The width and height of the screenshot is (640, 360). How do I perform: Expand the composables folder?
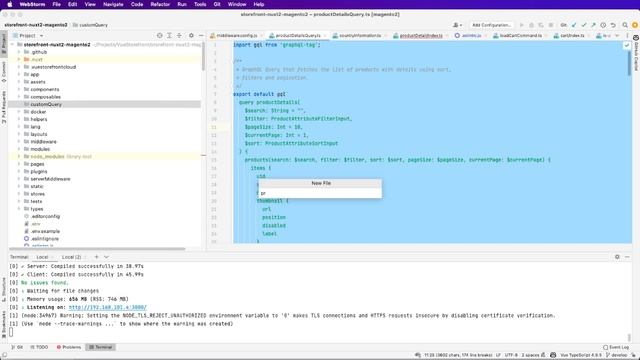[x=19, y=97]
